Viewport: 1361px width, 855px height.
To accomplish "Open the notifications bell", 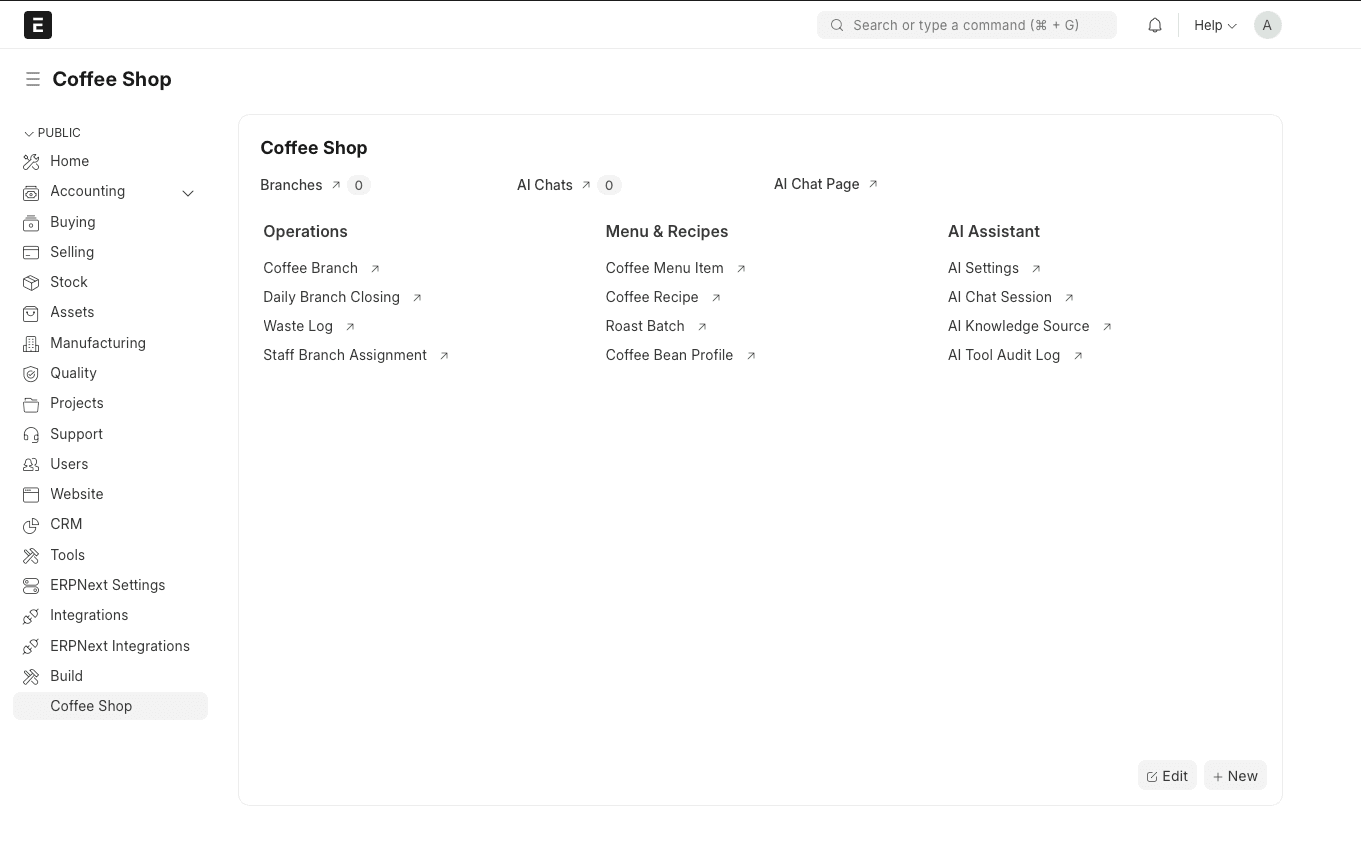I will click(x=1155, y=25).
